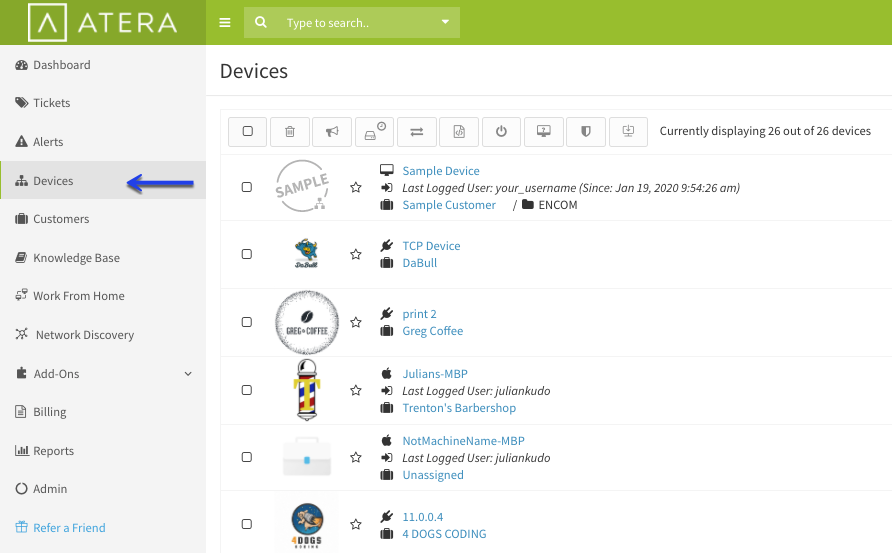
Task: Check the Julians-MBP row checkbox
Action: coord(247,390)
